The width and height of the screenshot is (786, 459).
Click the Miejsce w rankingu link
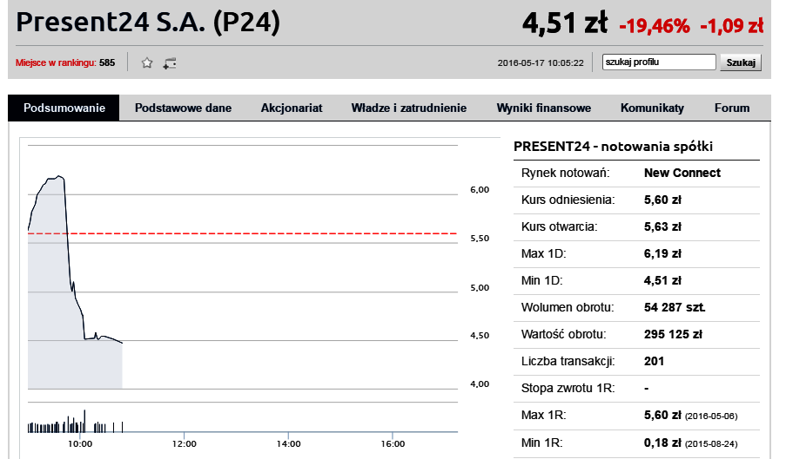[x=56, y=63]
